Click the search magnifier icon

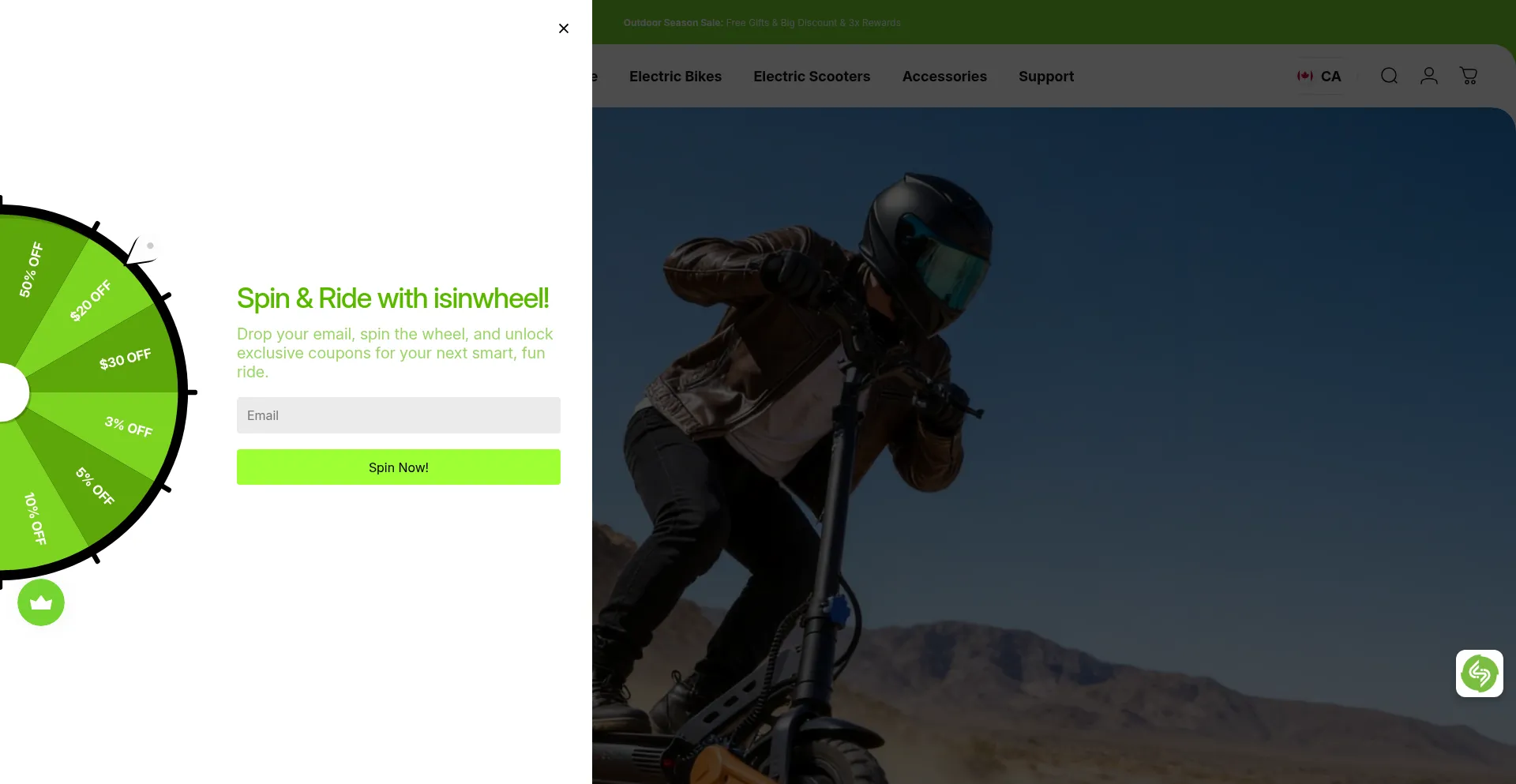click(1390, 76)
